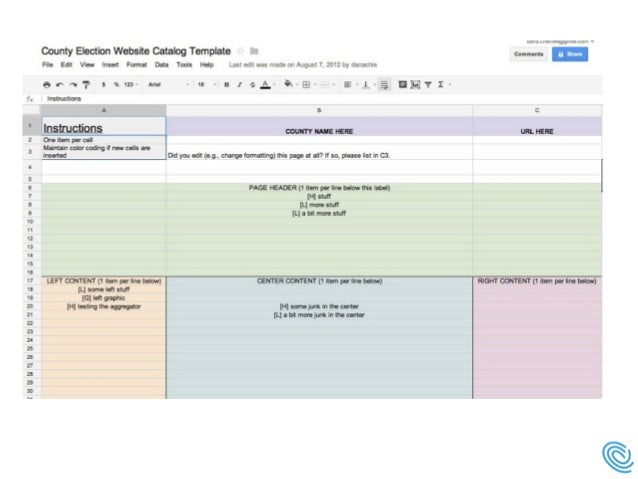
Task: Open the Merge cells dropdown
Action: (328, 85)
